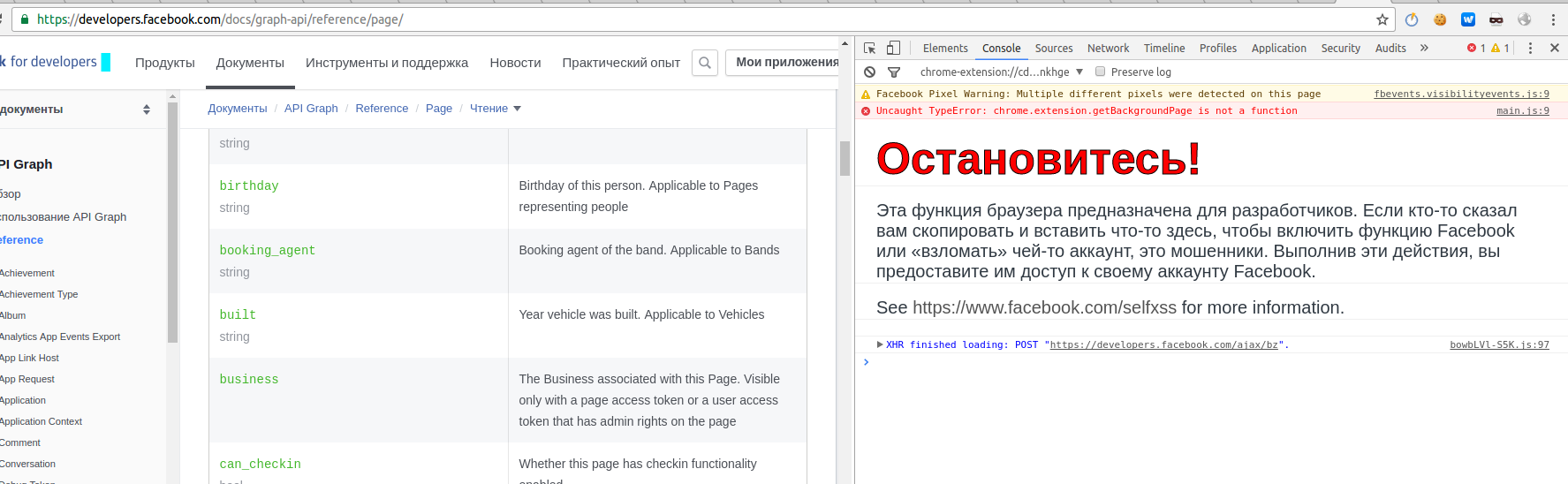Open the blue W extension icon
This screenshot has width=1568, height=484.
(1468, 19)
